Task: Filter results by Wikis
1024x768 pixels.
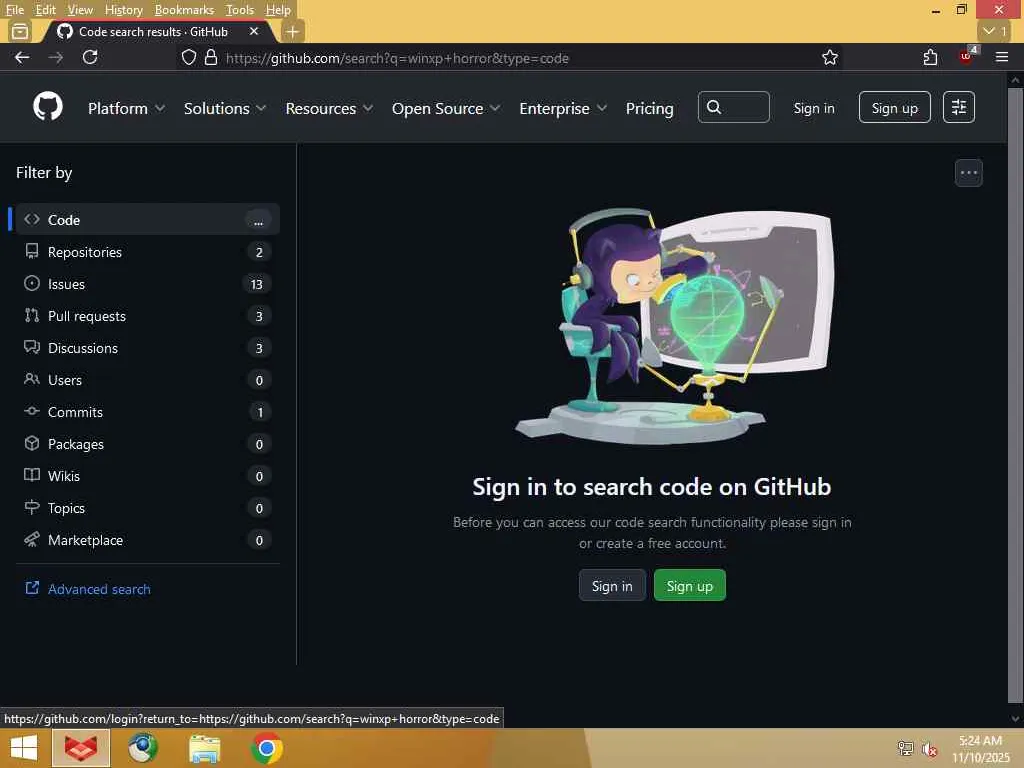Action: click(148, 475)
